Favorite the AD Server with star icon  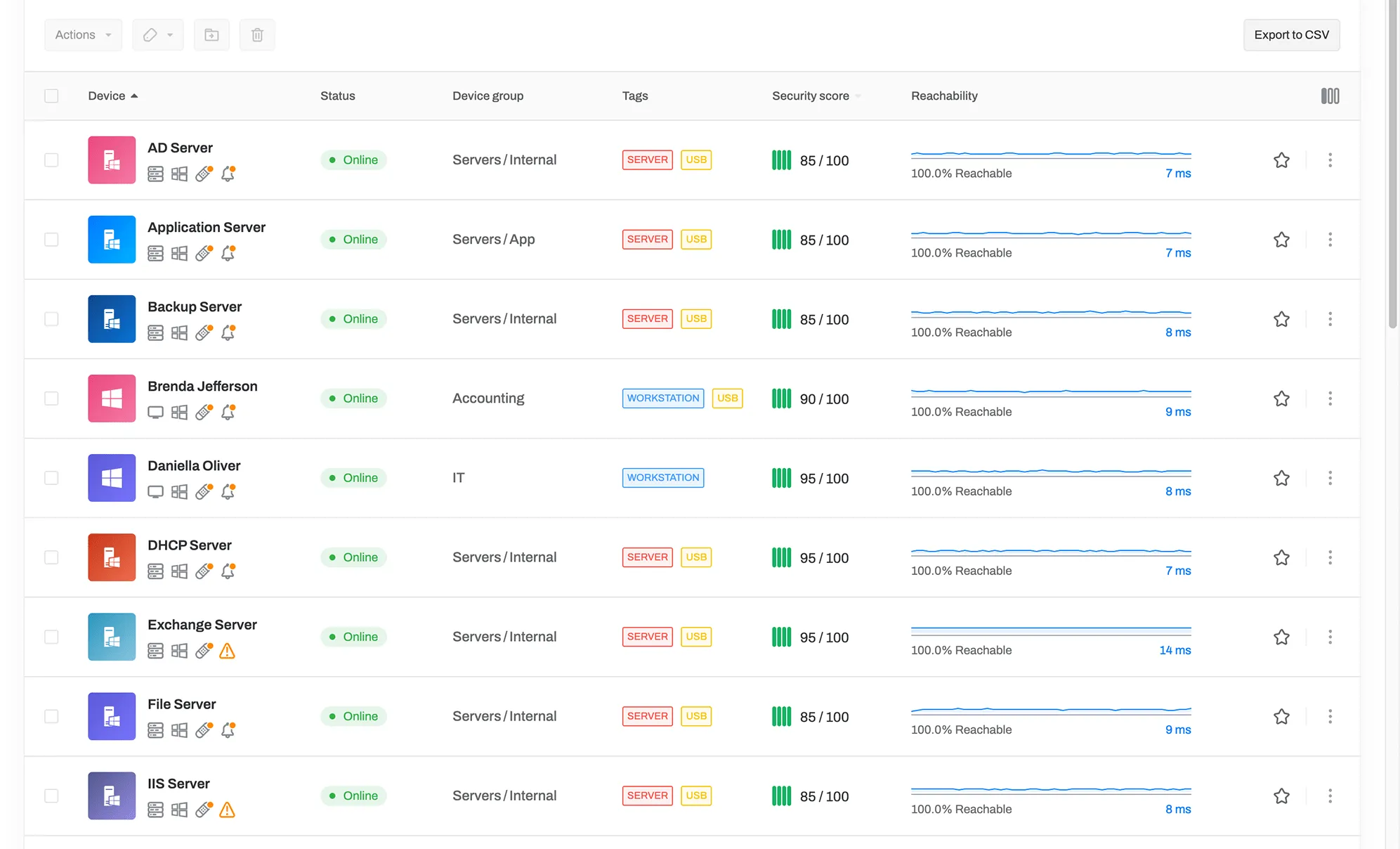(1281, 160)
